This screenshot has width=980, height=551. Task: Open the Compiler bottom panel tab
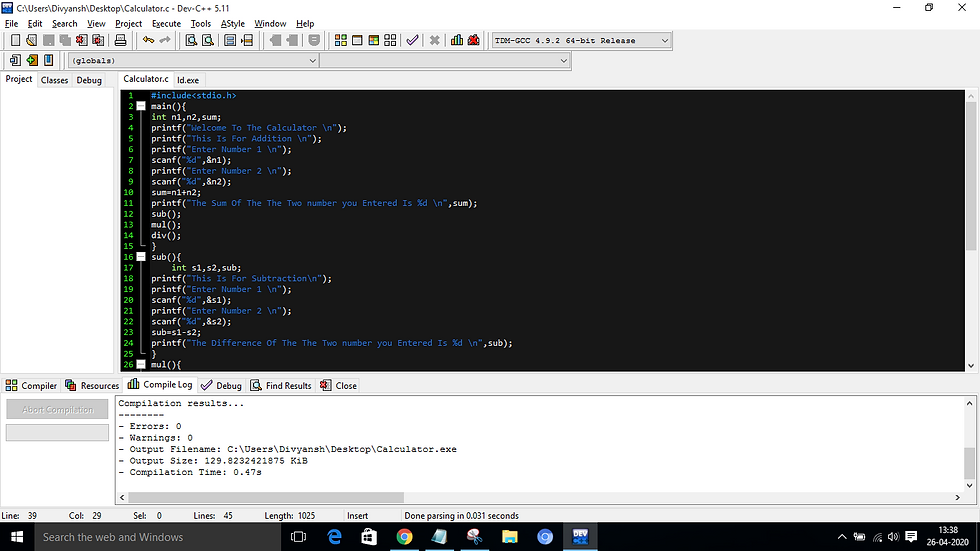coord(31,385)
